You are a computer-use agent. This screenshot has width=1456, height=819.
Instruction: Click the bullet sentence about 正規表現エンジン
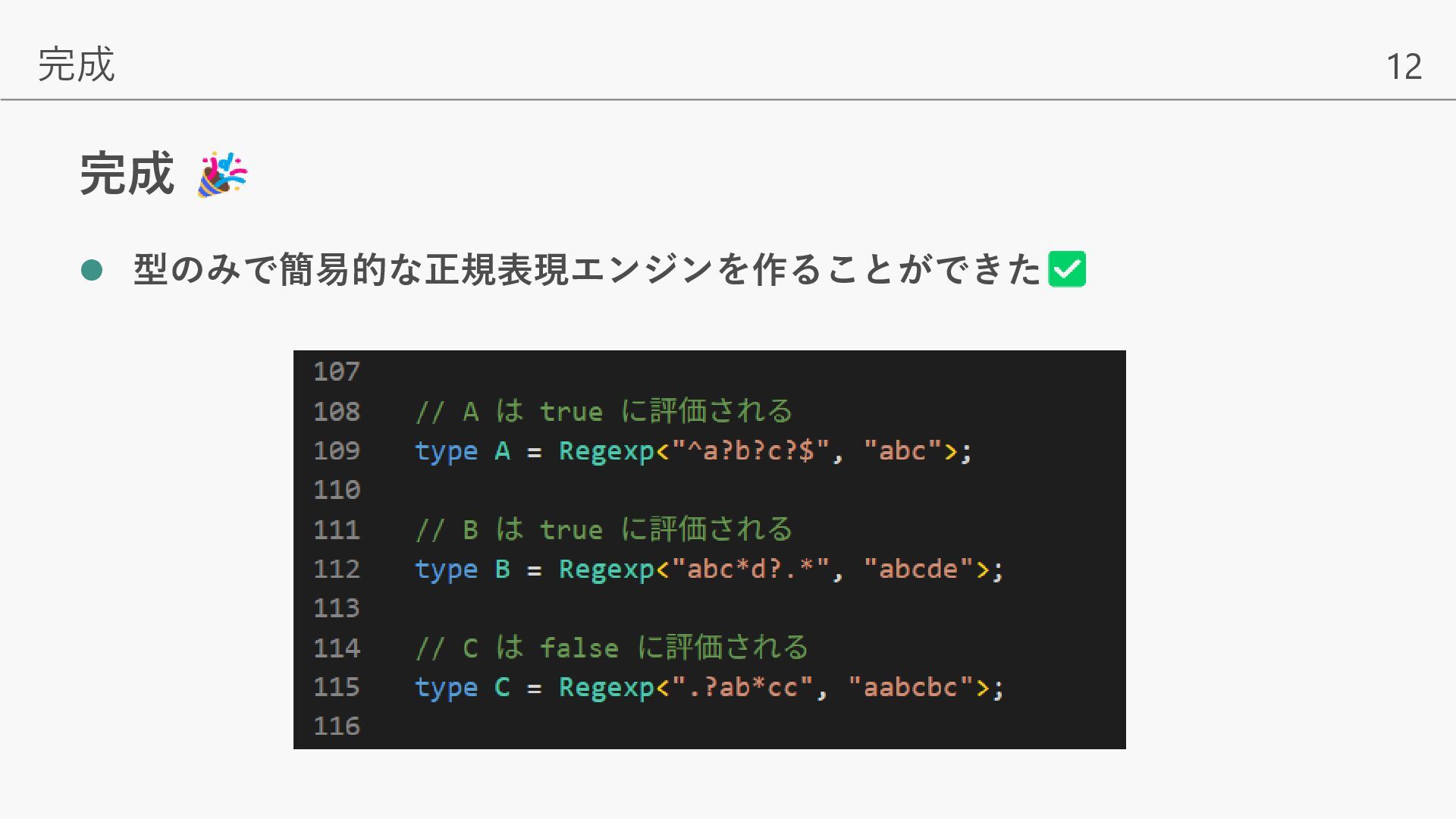coord(587,270)
